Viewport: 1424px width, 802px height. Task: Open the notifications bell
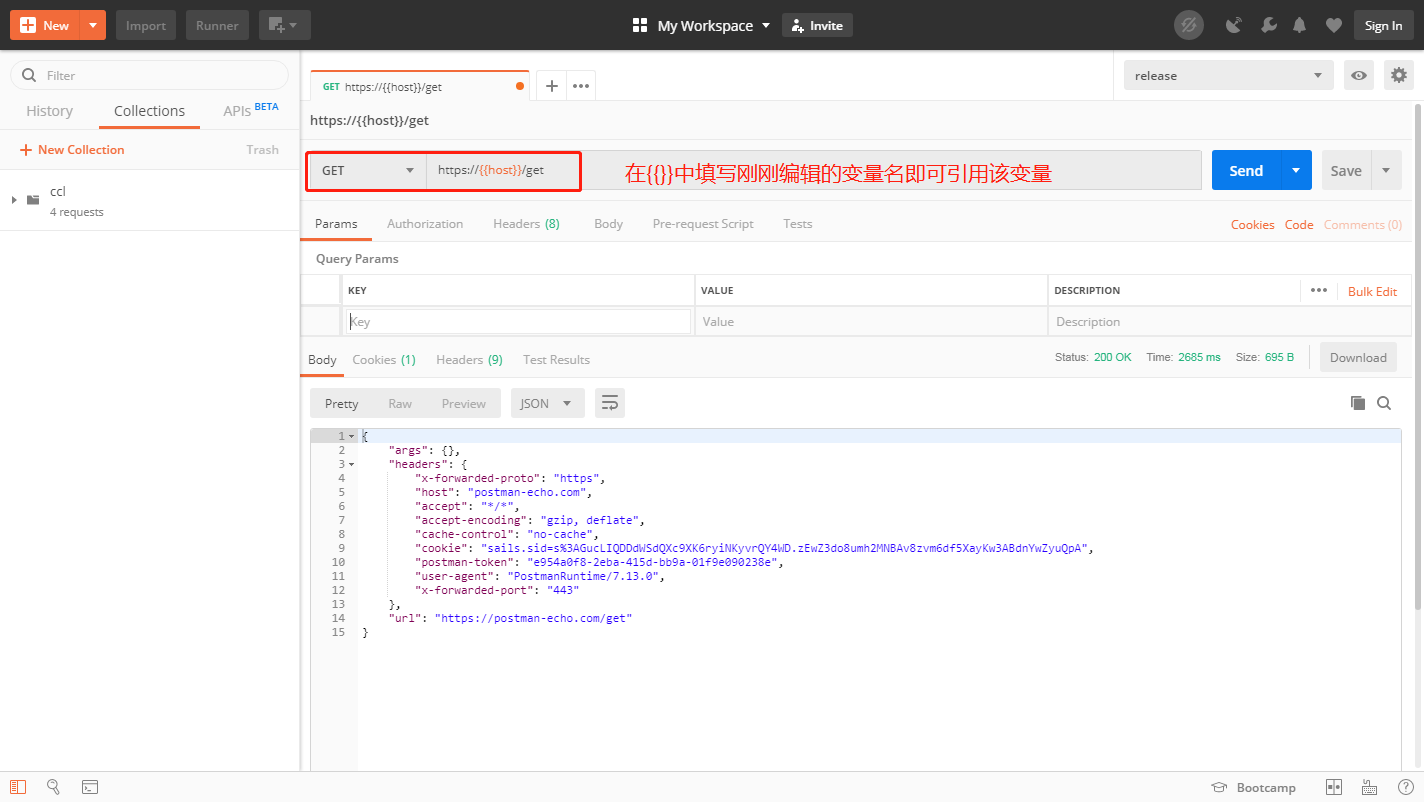(1300, 26)
